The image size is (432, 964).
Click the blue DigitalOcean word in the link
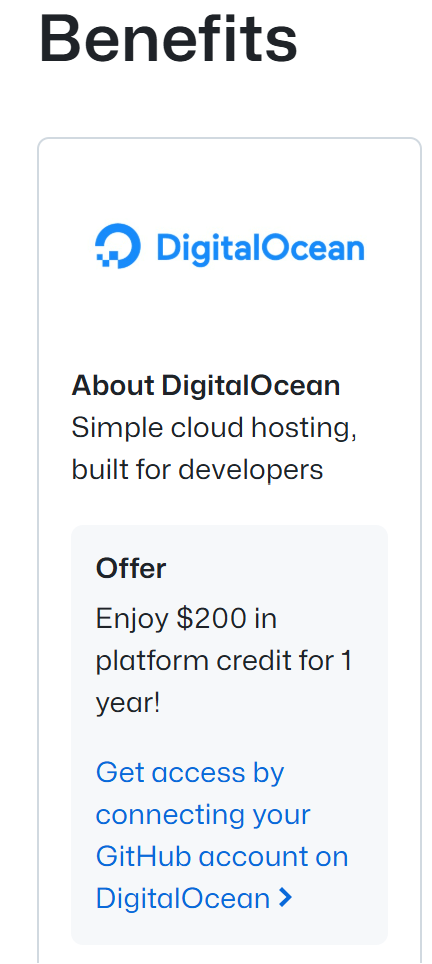(183, 898)
